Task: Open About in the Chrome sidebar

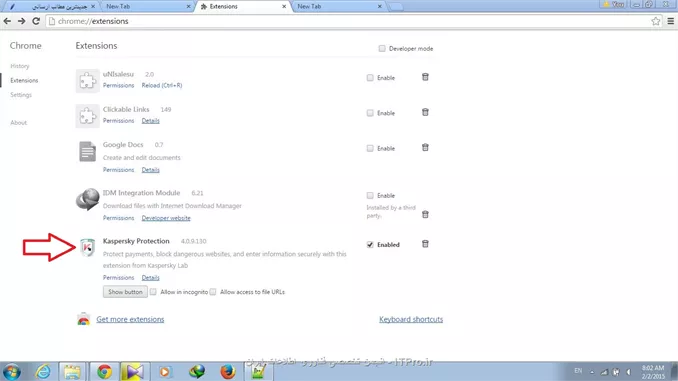Action: click(x=19, y=123)
